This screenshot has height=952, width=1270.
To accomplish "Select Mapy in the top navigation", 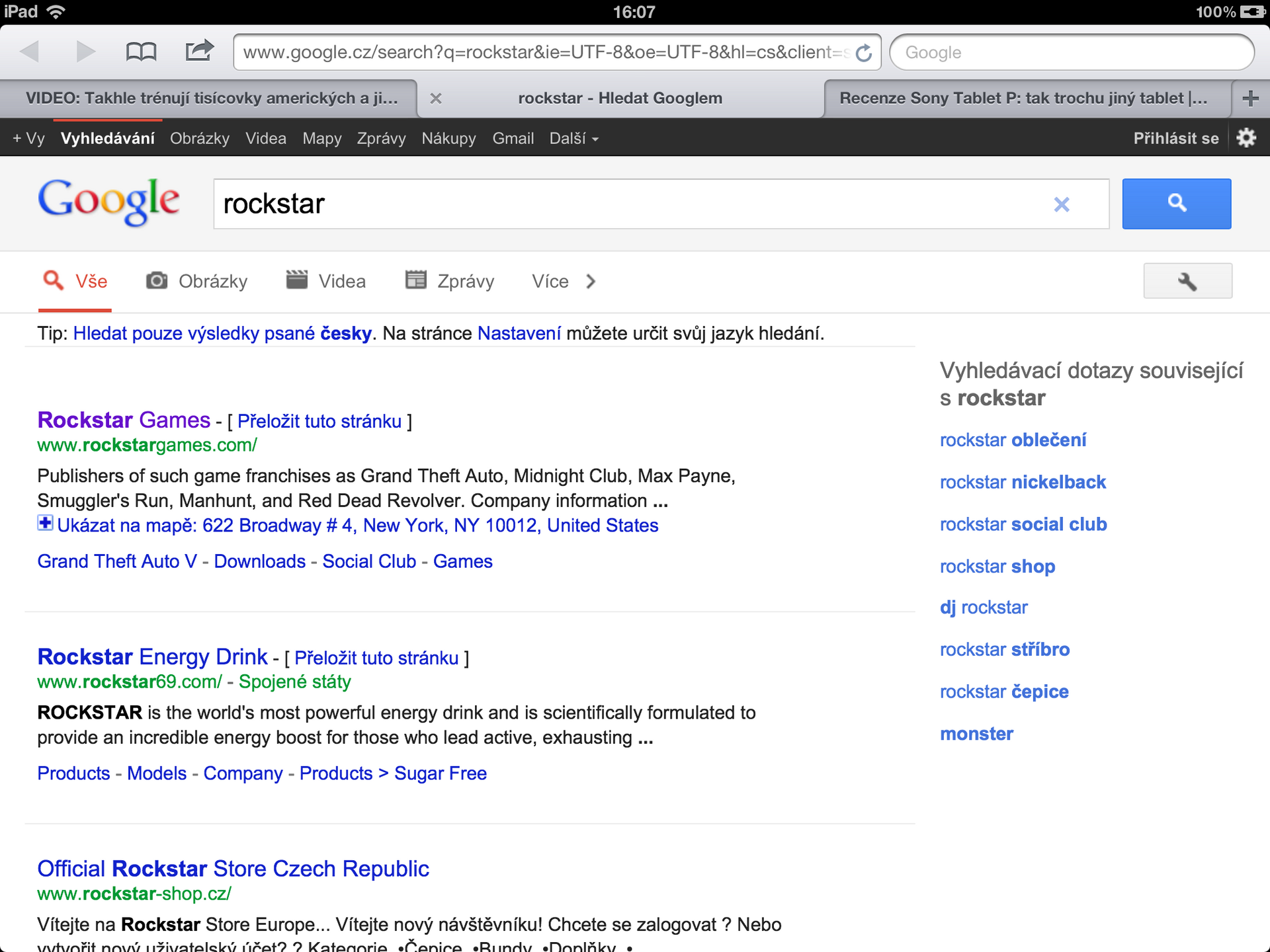I will pos(321,139).
